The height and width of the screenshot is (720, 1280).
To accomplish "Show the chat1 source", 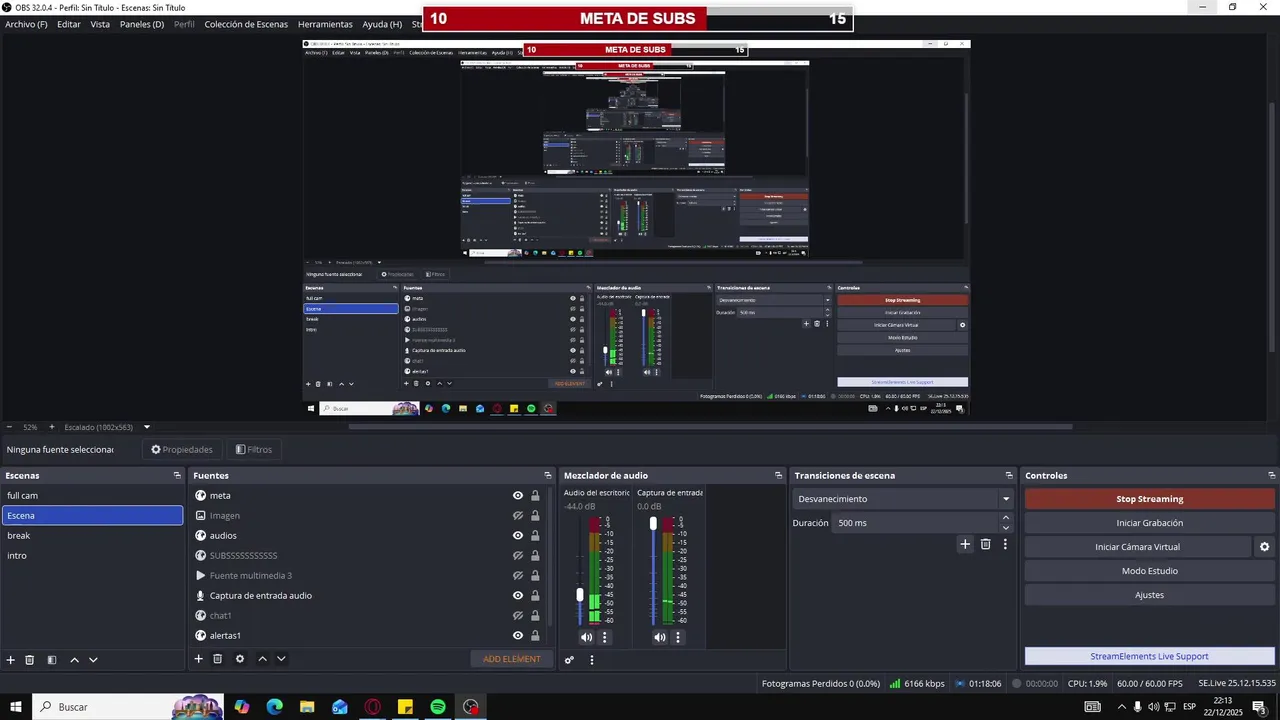I will click(x=518, y=615).
